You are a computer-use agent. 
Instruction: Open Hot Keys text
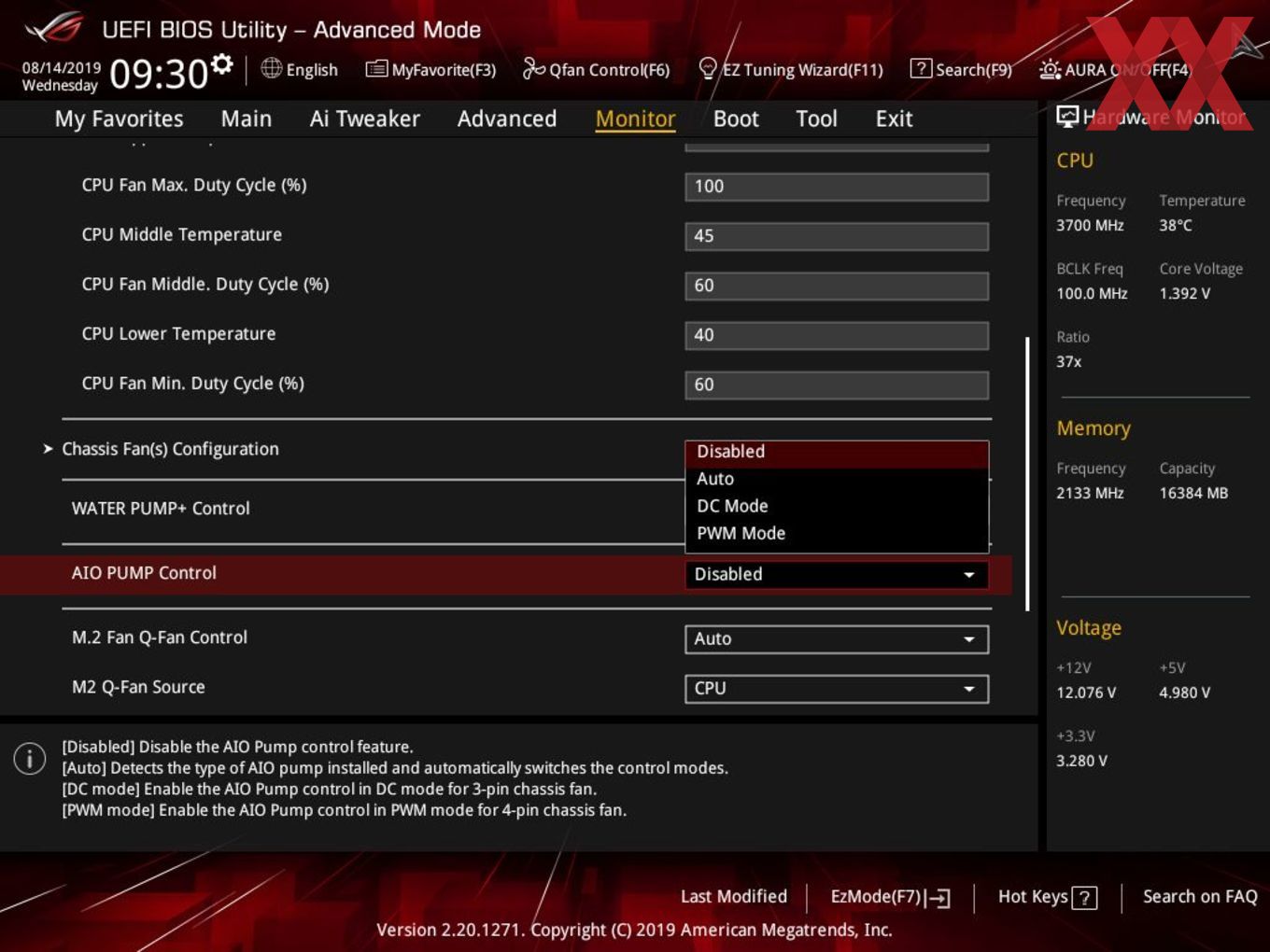click(x=1032, y=897)
